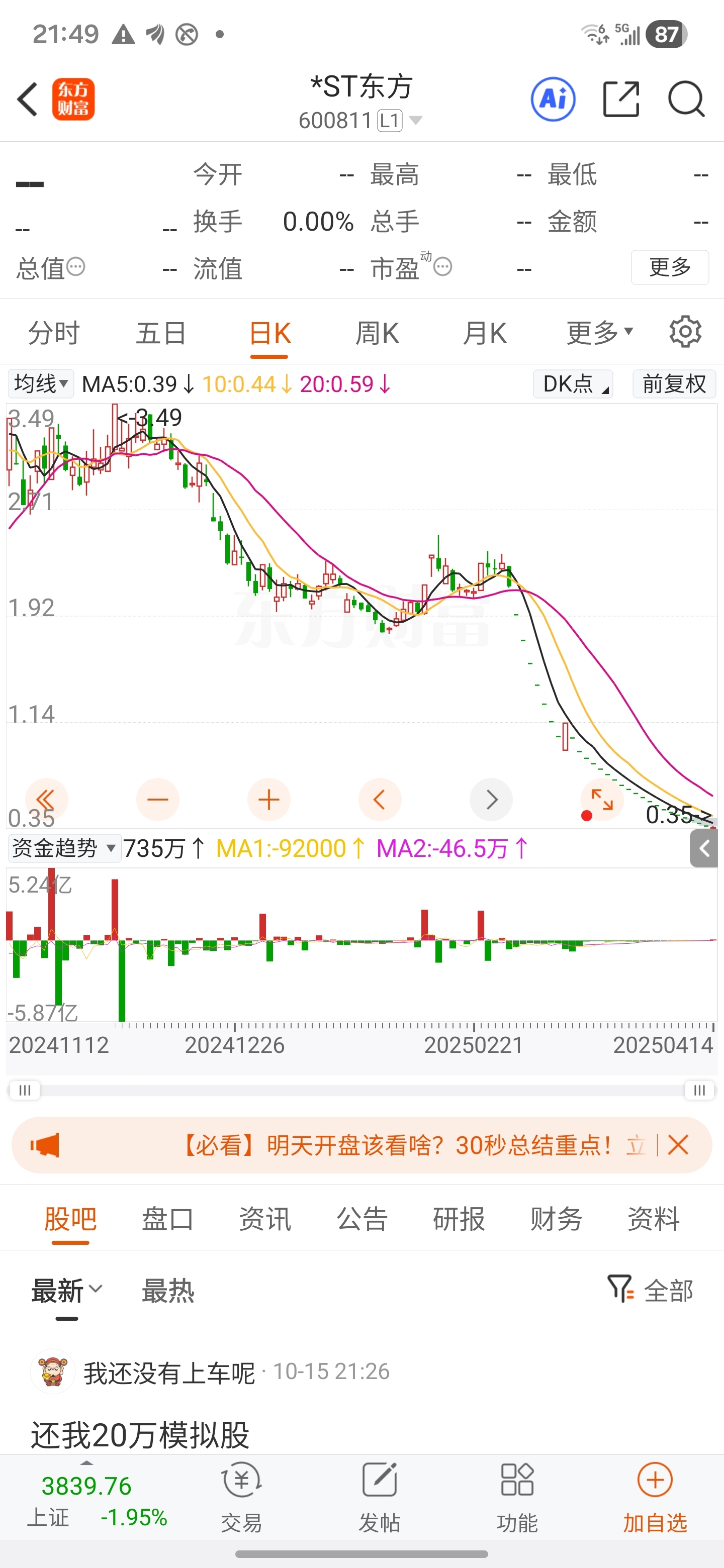Tap the MA5:0.39 moving average label
Image resolution: width=724 pixels, height=1568 pixels.
tap(138, 384)
